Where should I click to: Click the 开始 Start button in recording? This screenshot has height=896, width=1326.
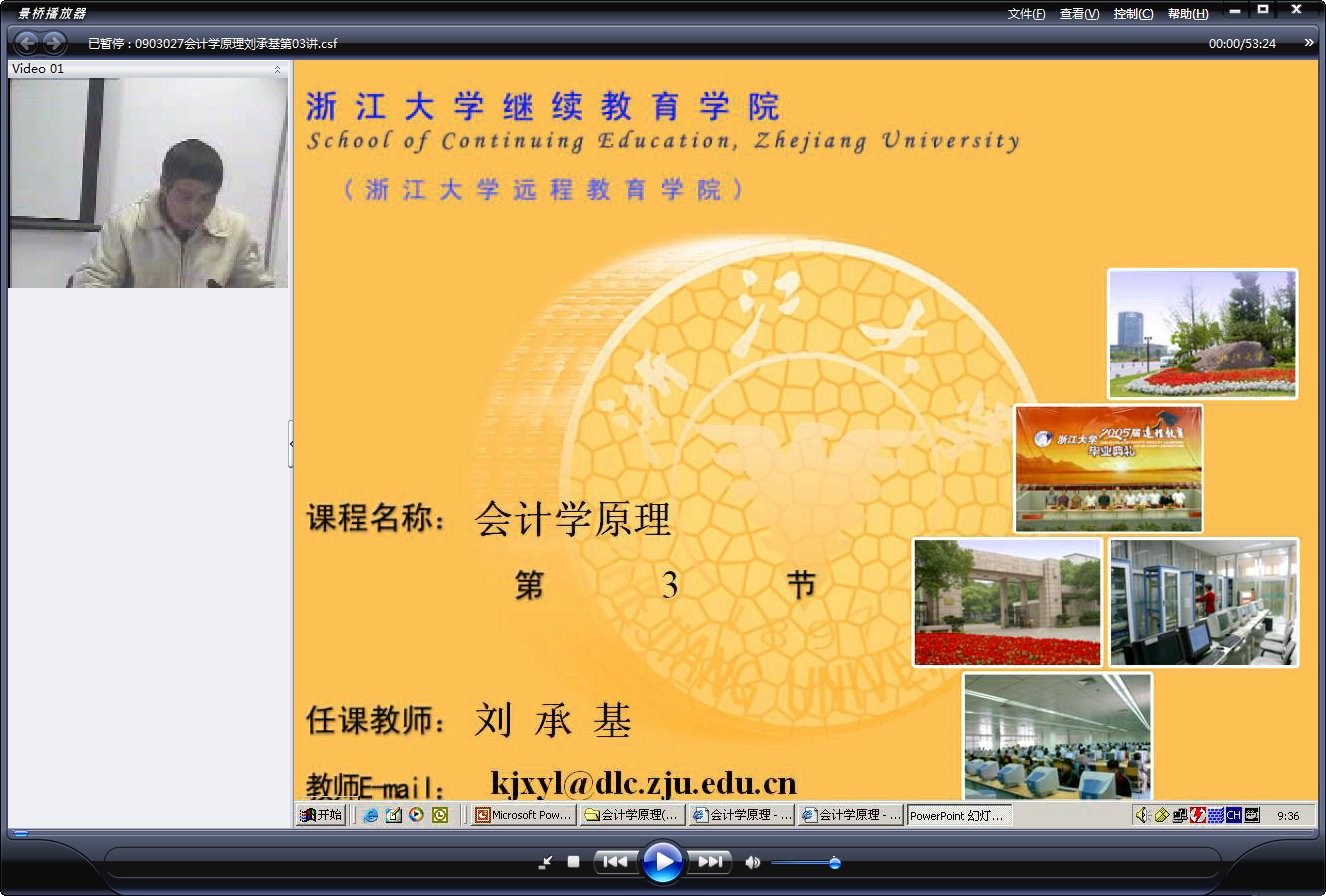[x=321, y=815]
